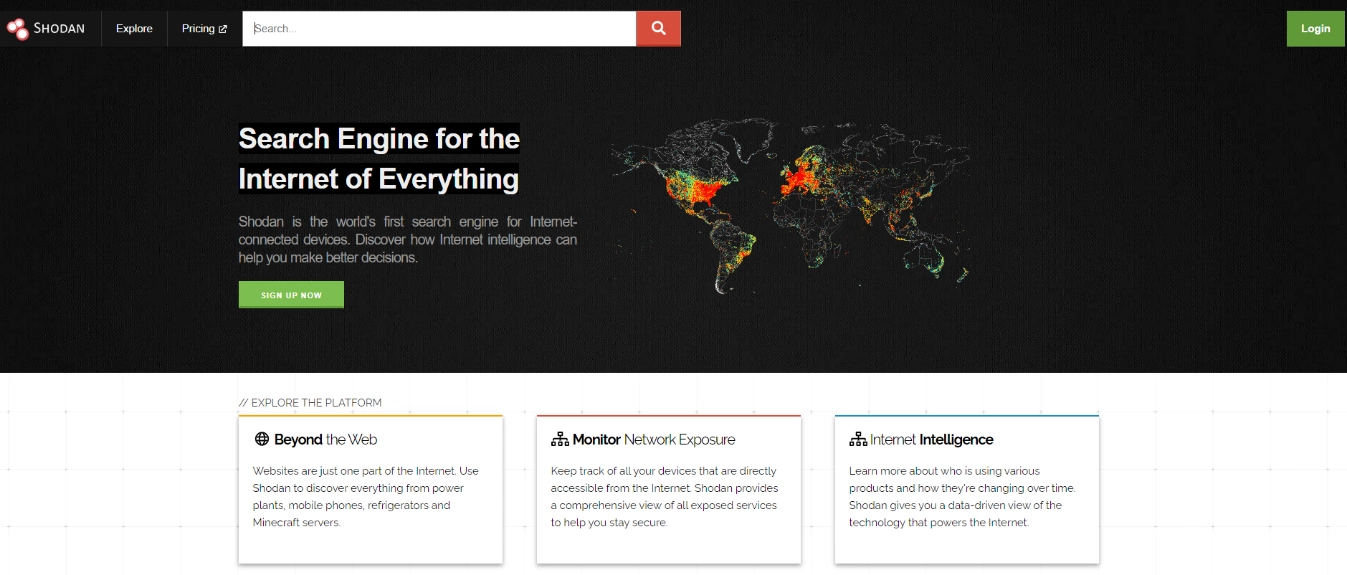Click the red magnifier search button
This screenshot has height=575, width=1347.
[659, 29]
